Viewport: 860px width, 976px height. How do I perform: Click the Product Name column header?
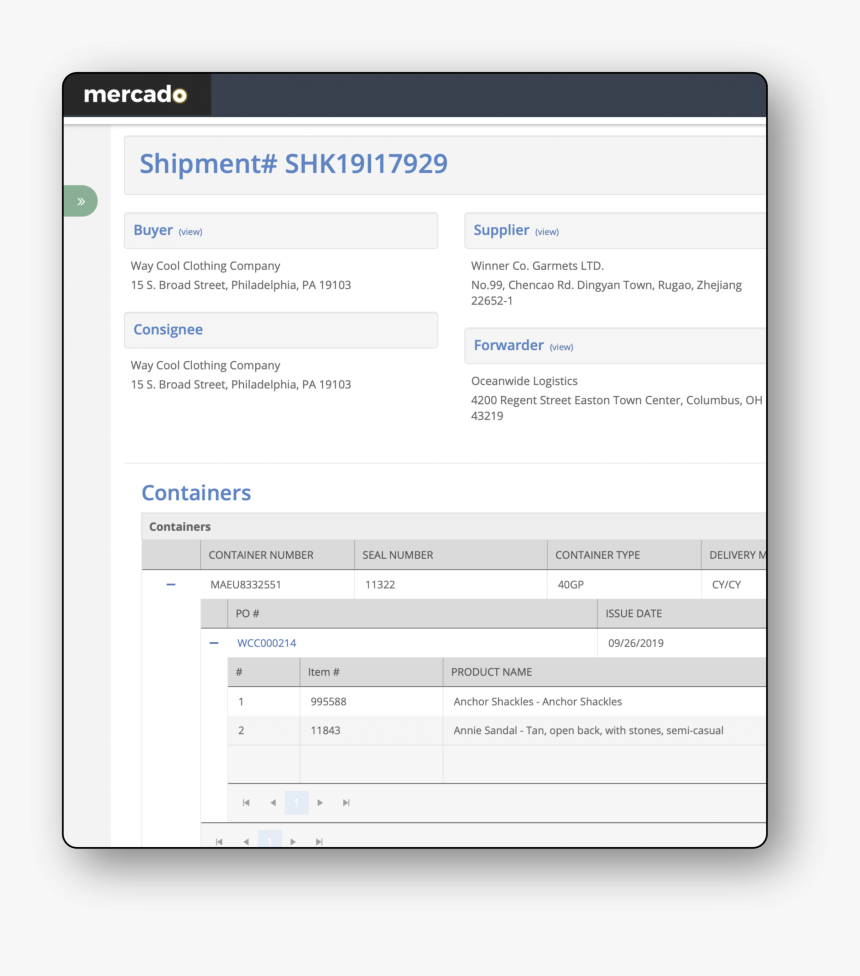[x=491, y=672]
